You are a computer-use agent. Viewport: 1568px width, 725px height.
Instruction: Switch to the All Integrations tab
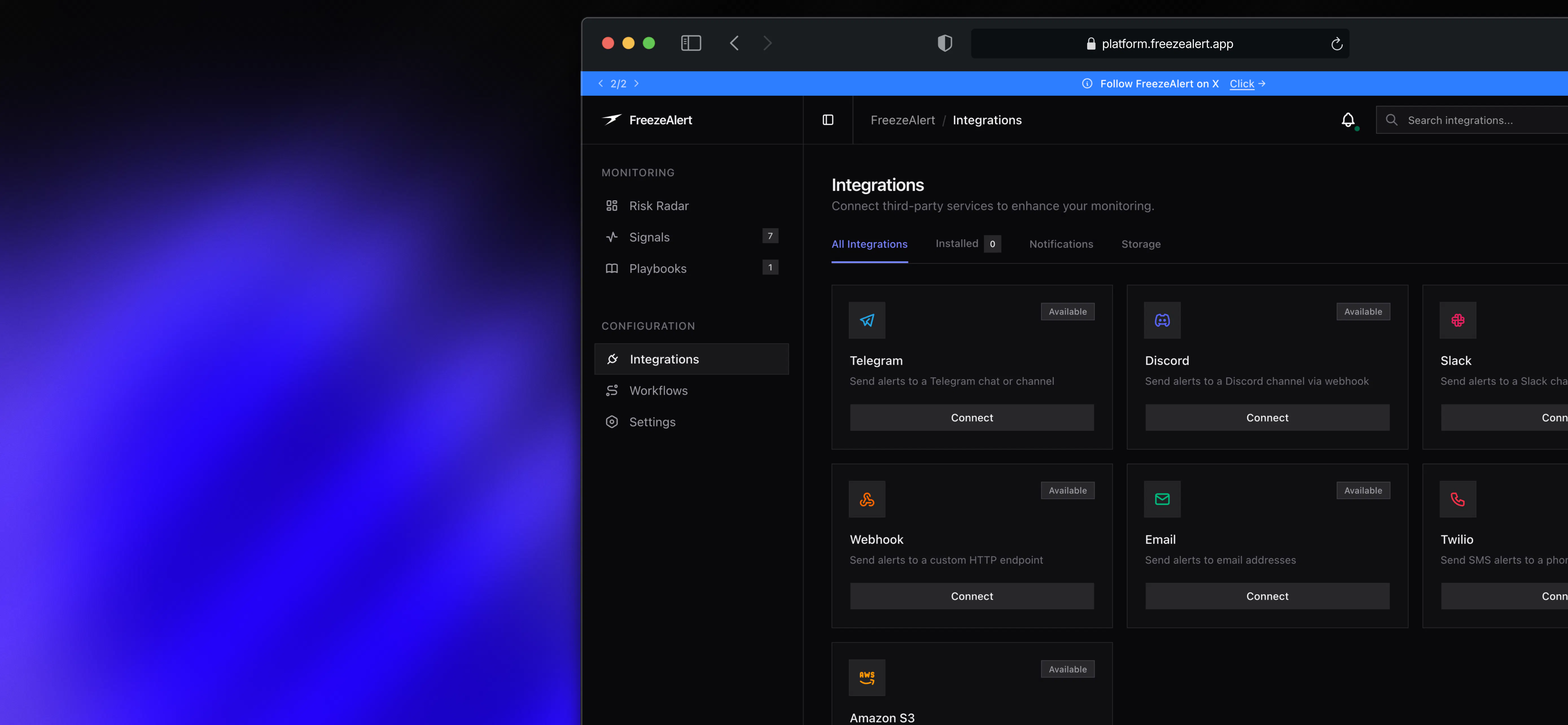tap(869, 244)
